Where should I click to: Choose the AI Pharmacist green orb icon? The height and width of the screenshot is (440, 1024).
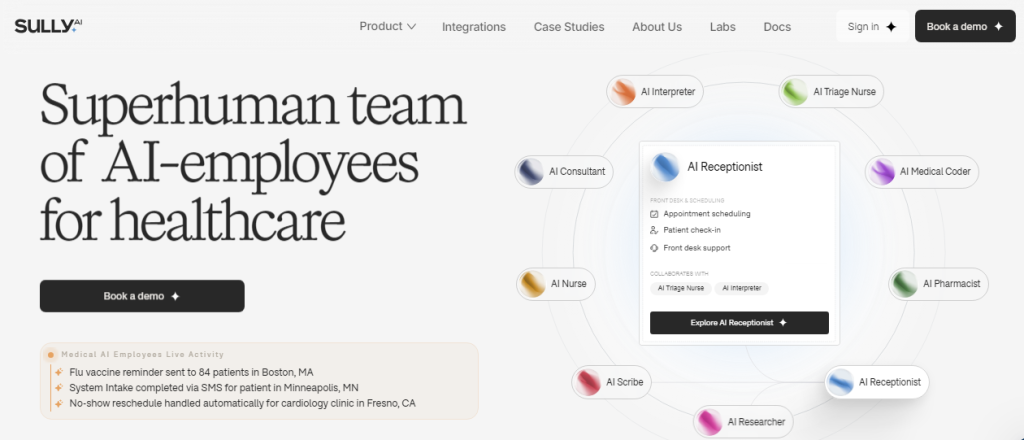coord(905,284)
